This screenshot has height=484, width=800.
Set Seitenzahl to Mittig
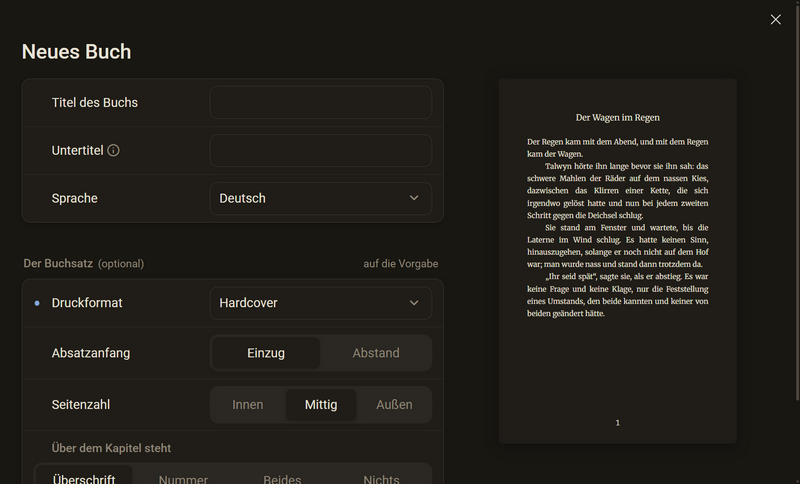click(321, 405)
